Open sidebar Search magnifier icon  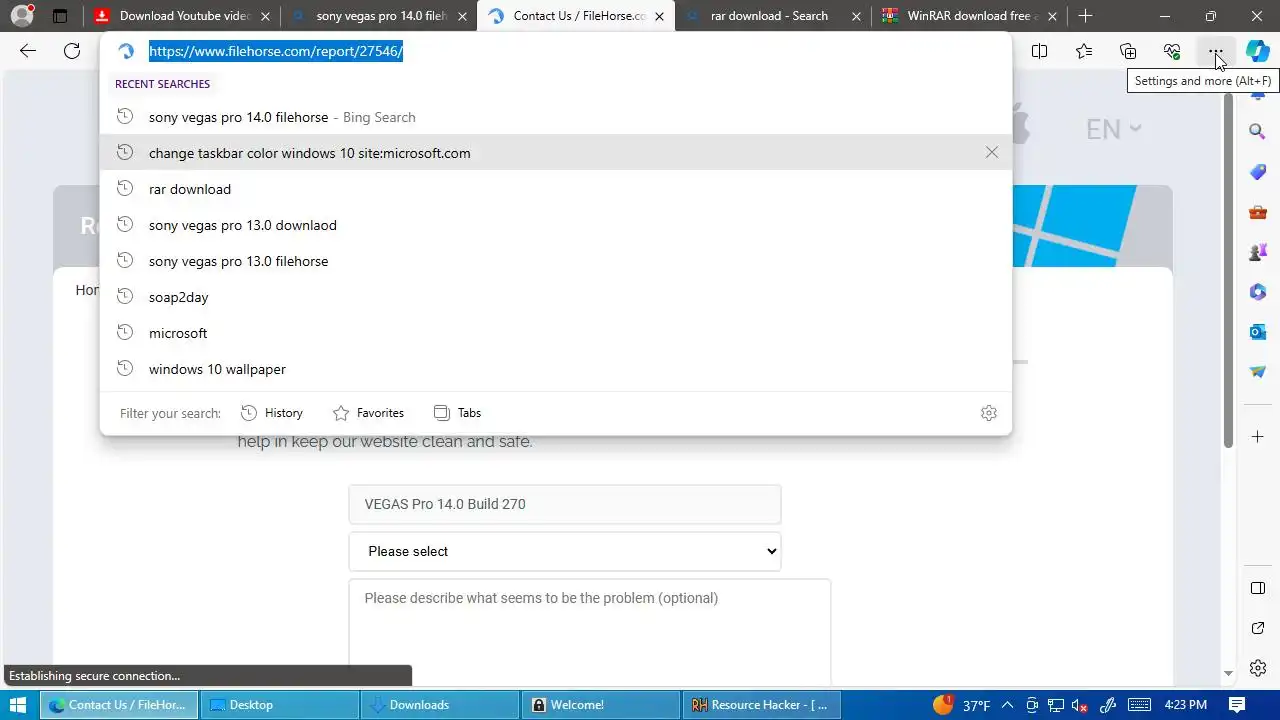[x=1258, y=131]
